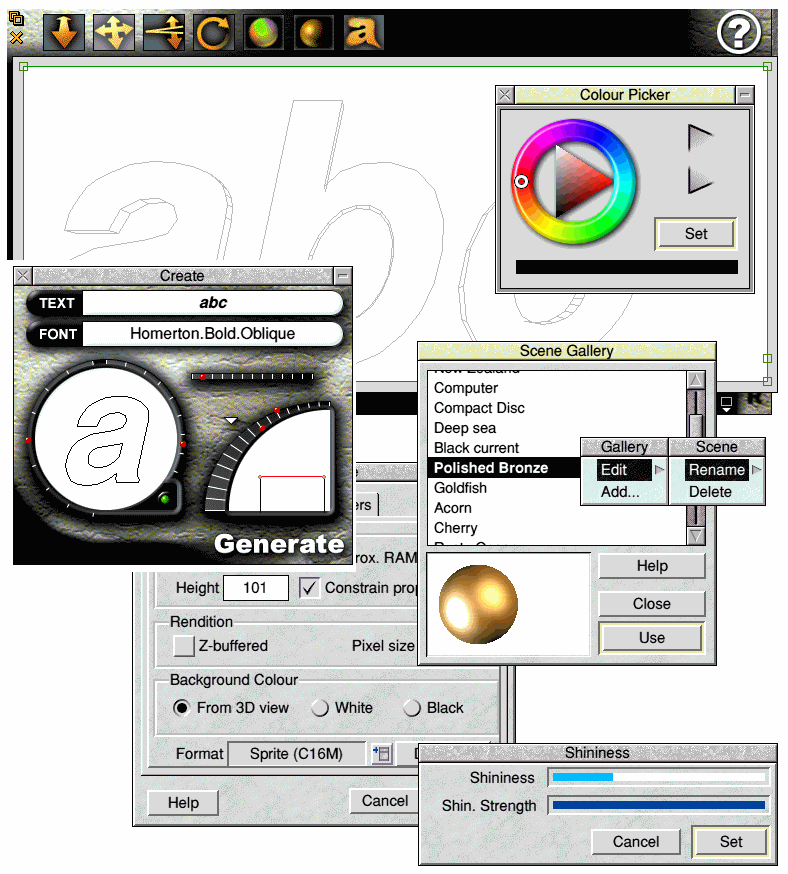
Task: Click the Format menu popup icon
Action: (382, 754)
